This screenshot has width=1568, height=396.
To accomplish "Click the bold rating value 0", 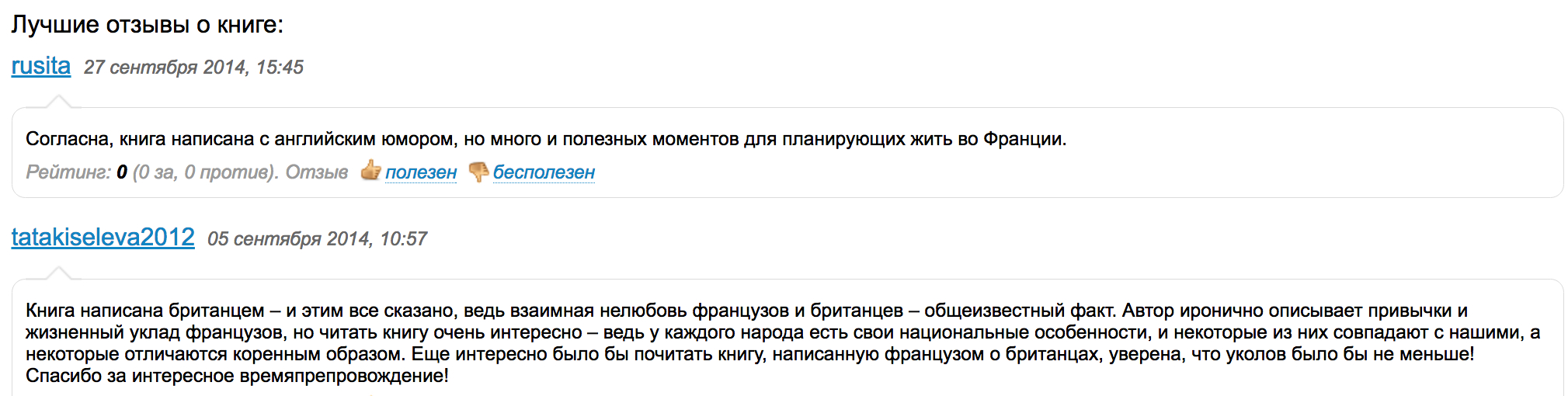I will (x=122, y=172).
